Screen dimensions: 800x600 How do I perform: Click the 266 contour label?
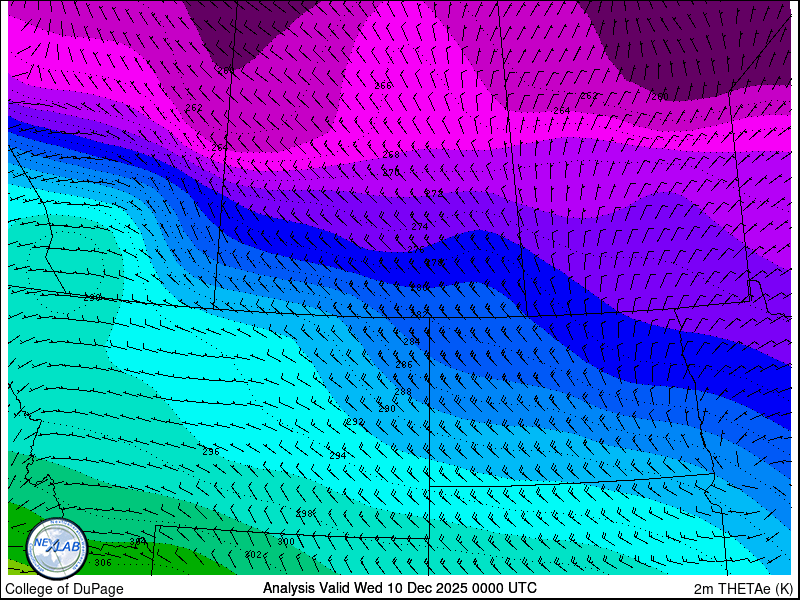383,86
